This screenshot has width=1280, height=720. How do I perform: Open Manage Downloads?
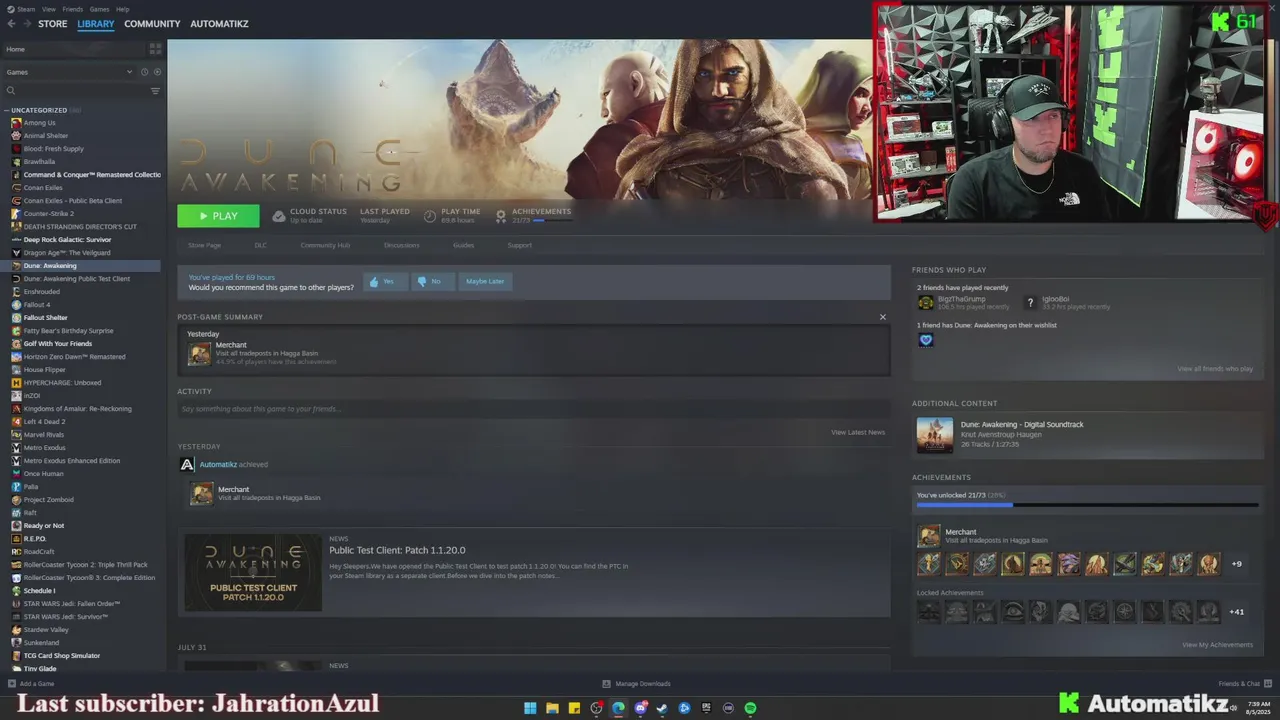point(636,684)
